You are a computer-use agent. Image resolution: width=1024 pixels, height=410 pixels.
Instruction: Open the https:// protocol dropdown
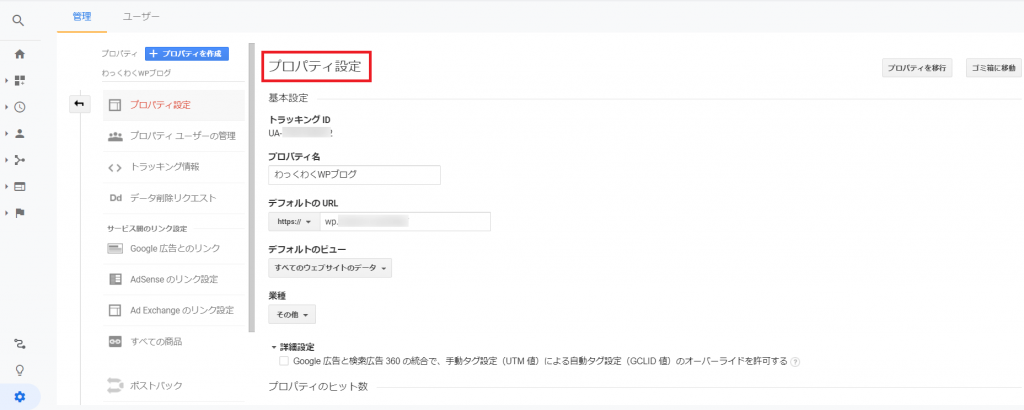coord(294,221)
